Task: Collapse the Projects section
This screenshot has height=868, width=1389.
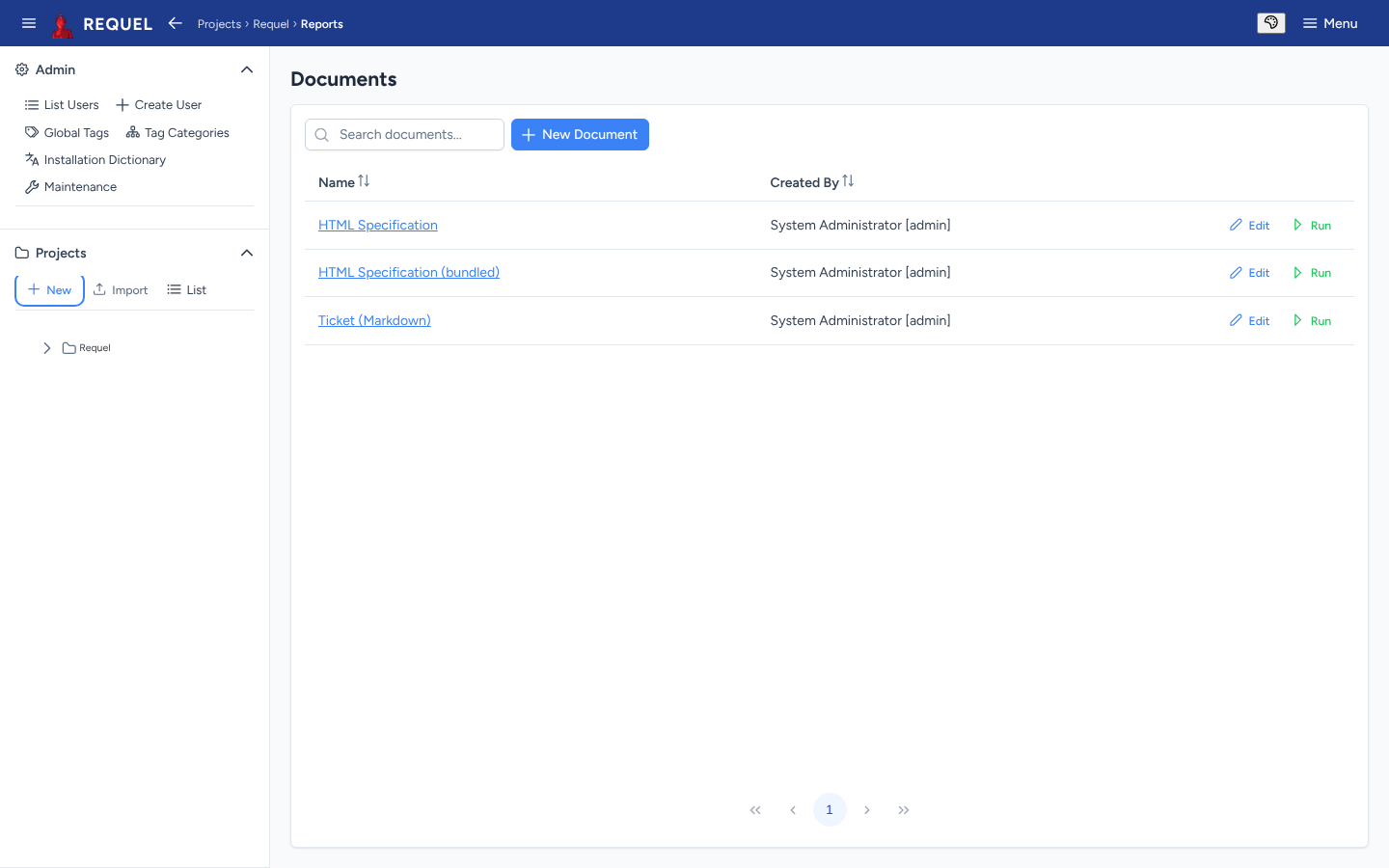Action: point(247,253)
